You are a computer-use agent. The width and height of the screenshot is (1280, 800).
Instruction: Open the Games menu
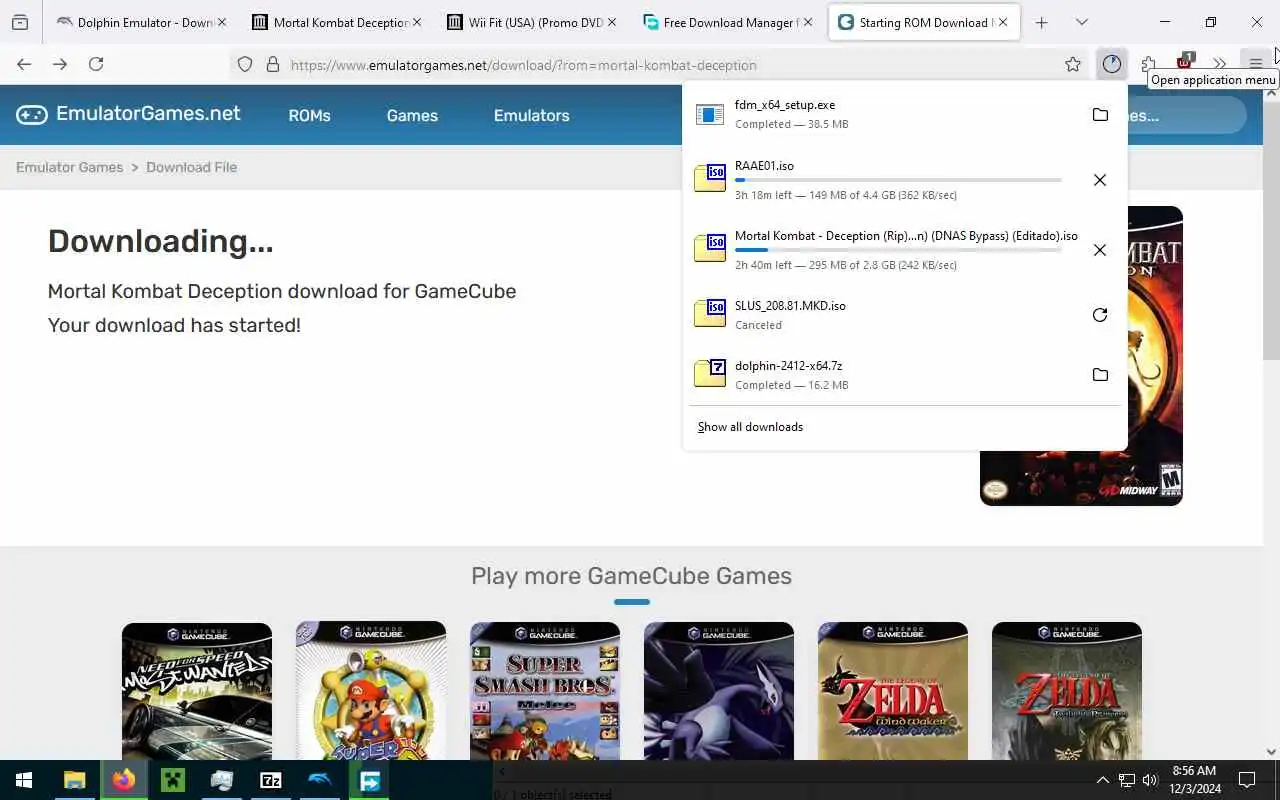coord(412,115)
